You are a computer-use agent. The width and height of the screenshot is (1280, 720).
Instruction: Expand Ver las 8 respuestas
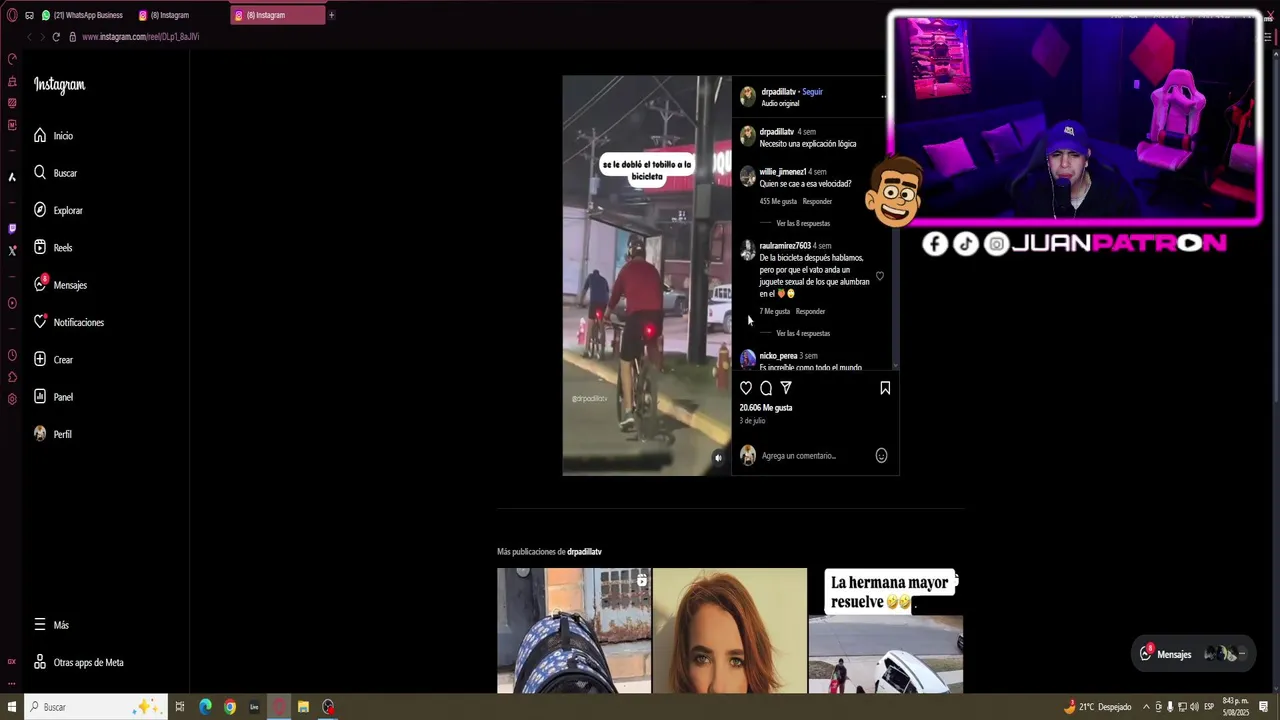pos(803,223)
